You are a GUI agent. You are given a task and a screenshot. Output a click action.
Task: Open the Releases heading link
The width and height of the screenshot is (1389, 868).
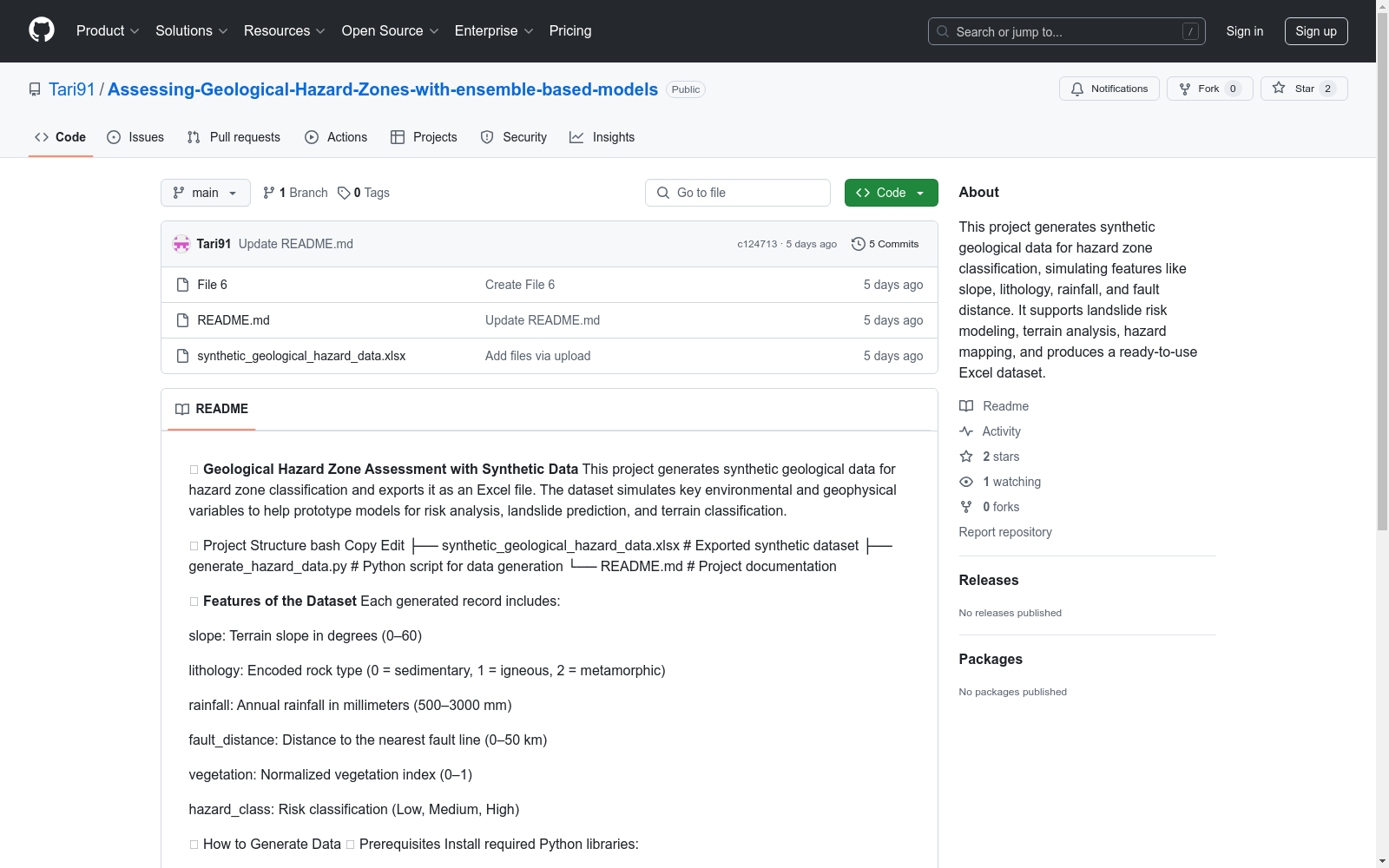(x=989, y=580)
